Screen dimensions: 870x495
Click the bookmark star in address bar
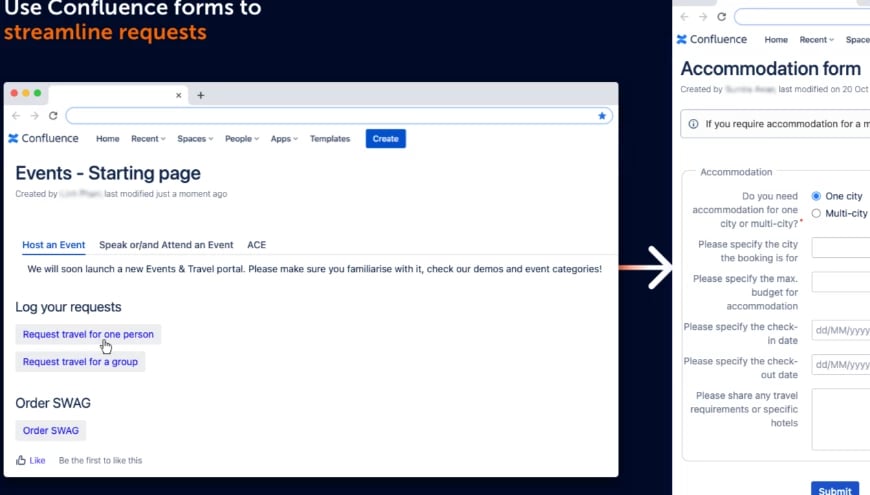point(601,115)
